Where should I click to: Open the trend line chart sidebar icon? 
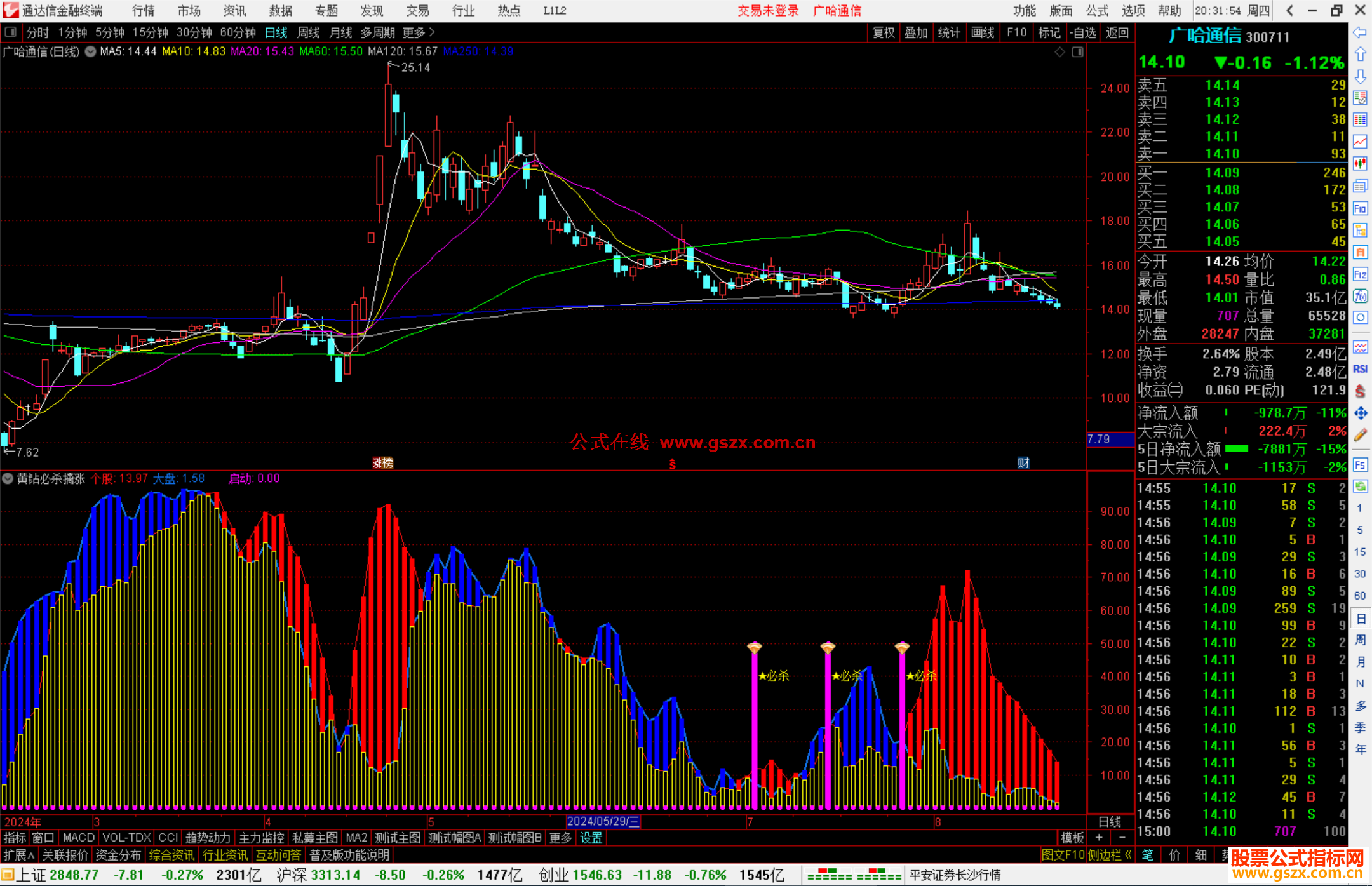point(1360,142)
